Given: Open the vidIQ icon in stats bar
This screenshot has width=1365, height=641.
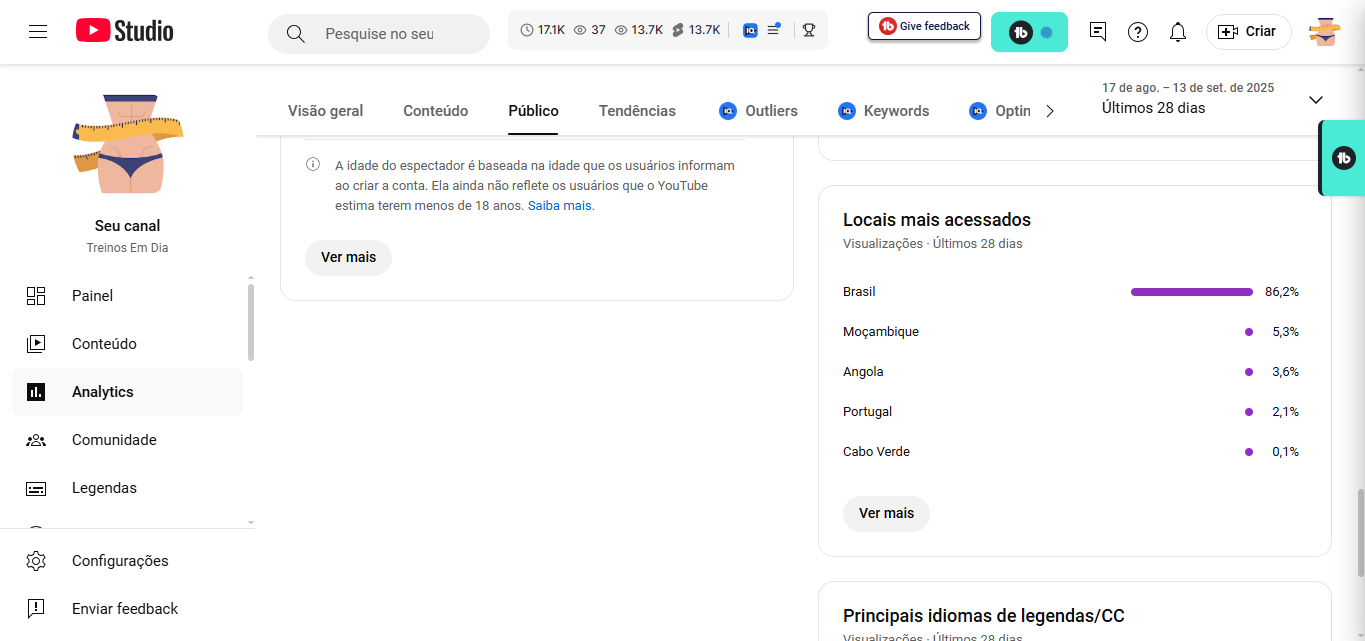Looking at the screenshot, I should (x=750, y=30).
